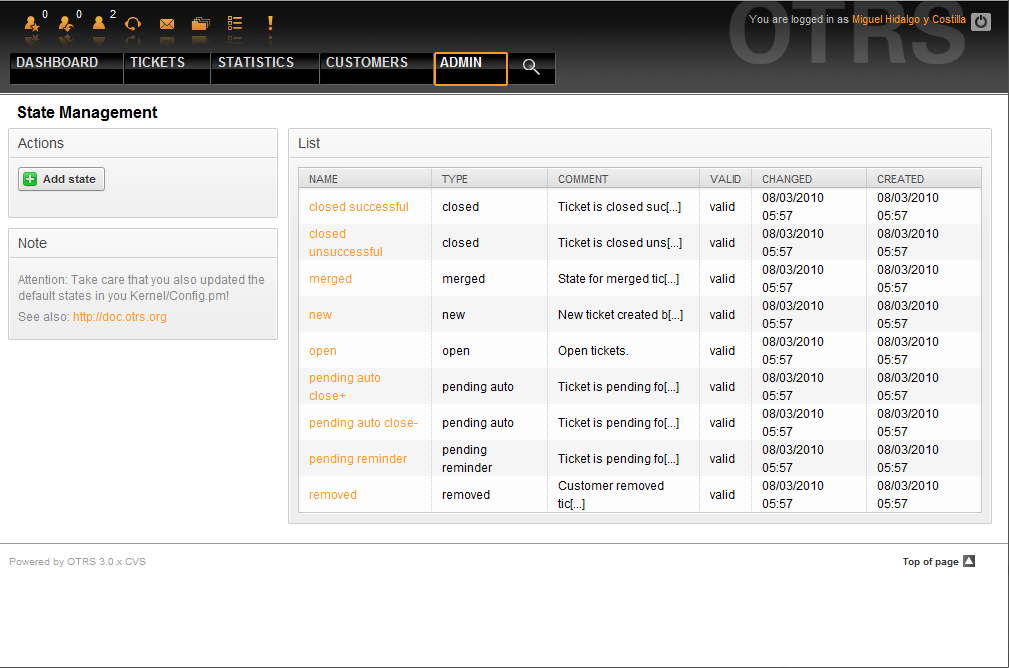Click the star-person tickets icon in toolbar
Viewport: 1009px width, 668px height.
32,23
